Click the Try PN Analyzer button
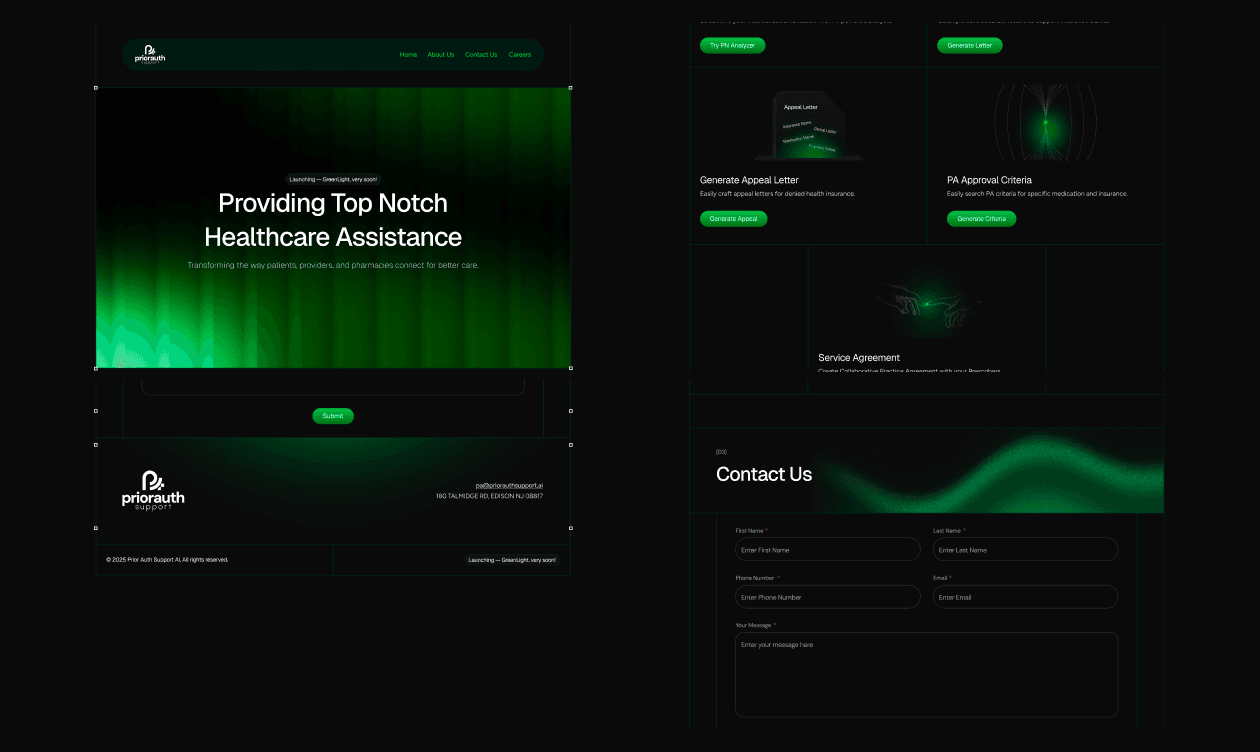1260x752 pixels. point(733,45)
